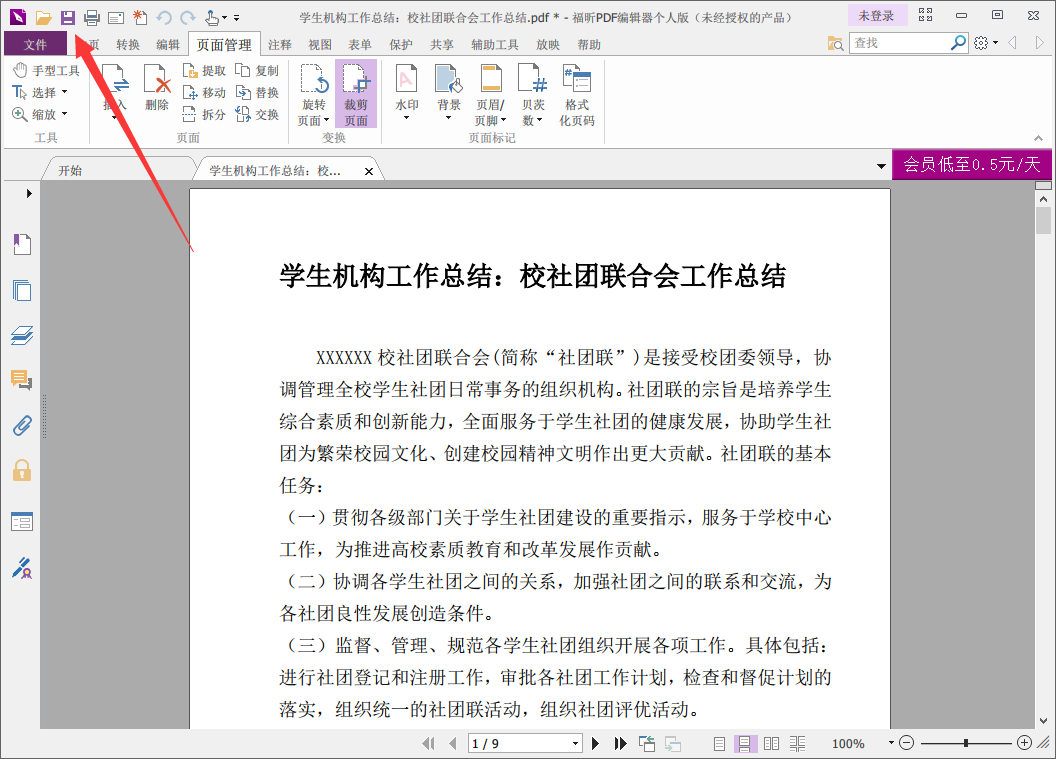
Task: Delete page with the 删除 icon
Action: pos(157,88)
